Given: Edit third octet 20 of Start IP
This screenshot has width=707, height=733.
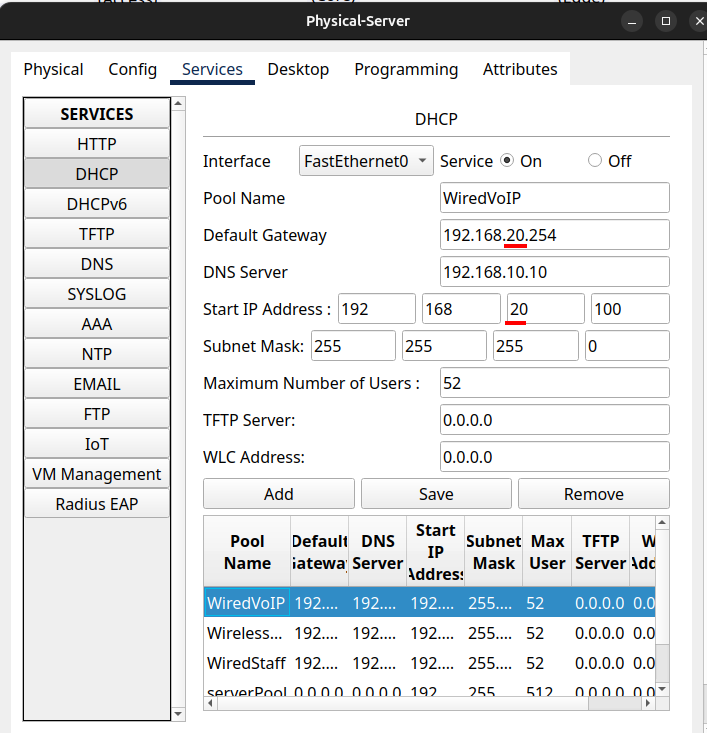Looking at the screenshot, I should [x=546, y=309].
